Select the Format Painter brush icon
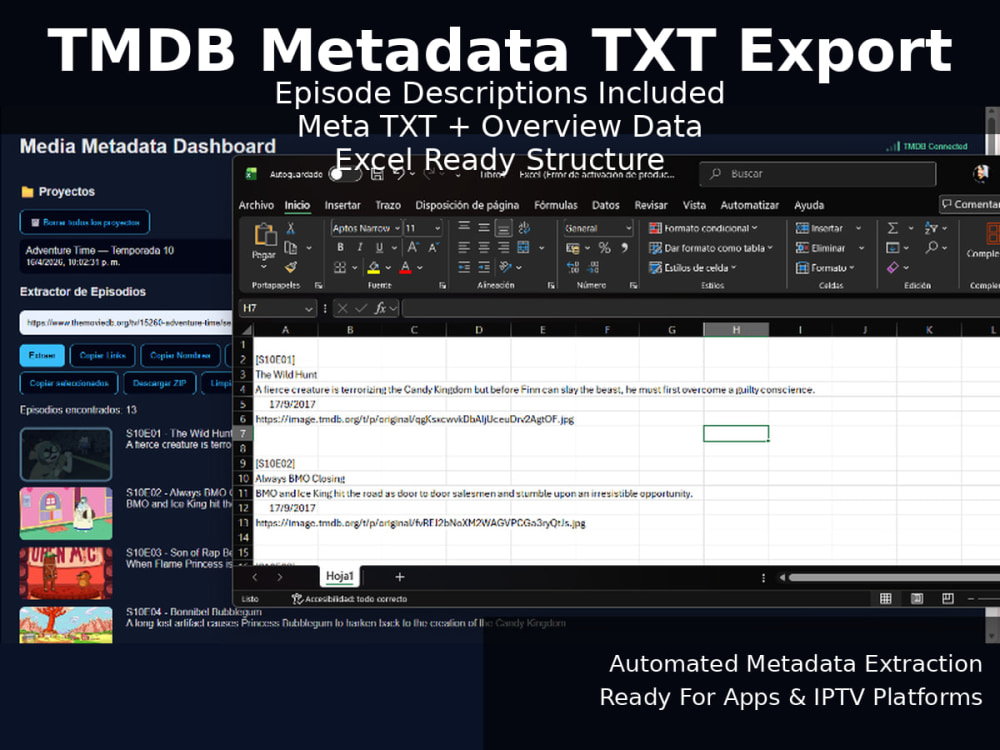The width and height of the screenshot is (1000, 750). point(291,267)
